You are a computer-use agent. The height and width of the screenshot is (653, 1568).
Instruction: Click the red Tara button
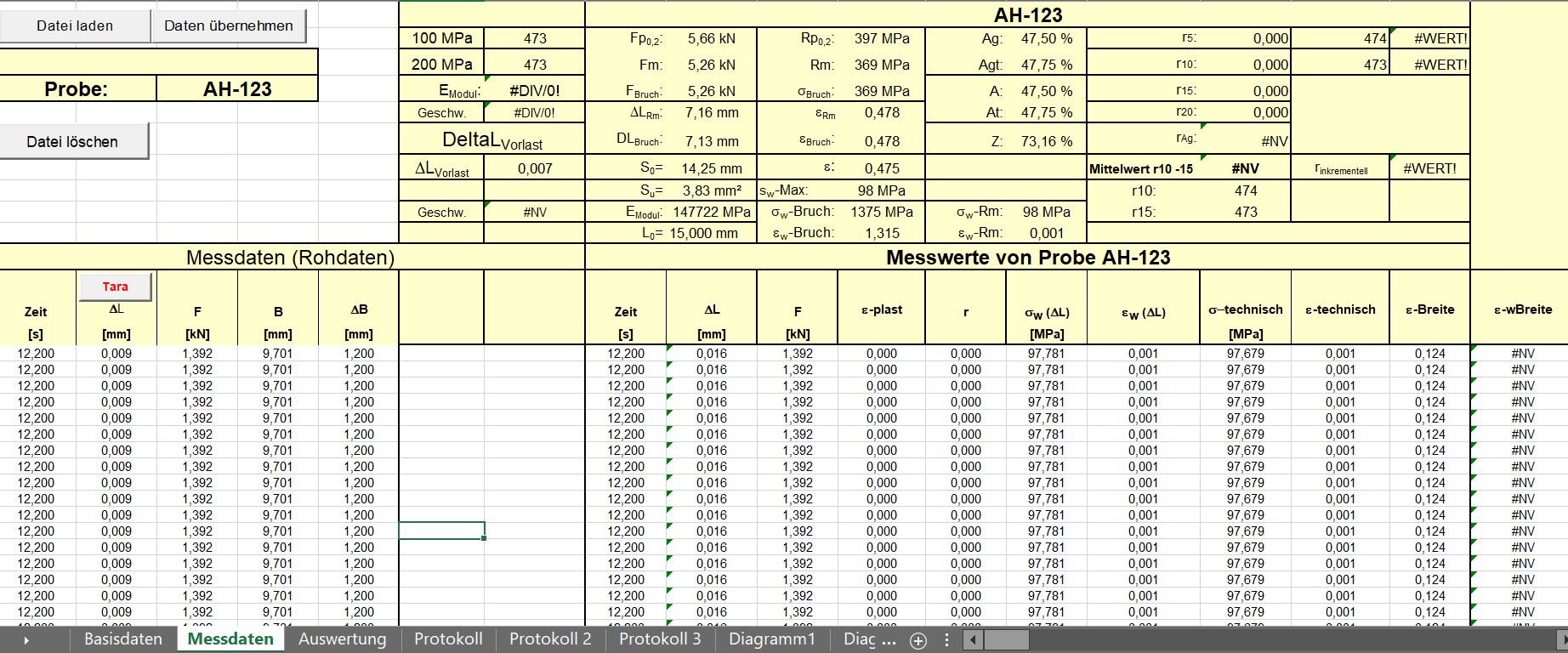pos(116,287)
